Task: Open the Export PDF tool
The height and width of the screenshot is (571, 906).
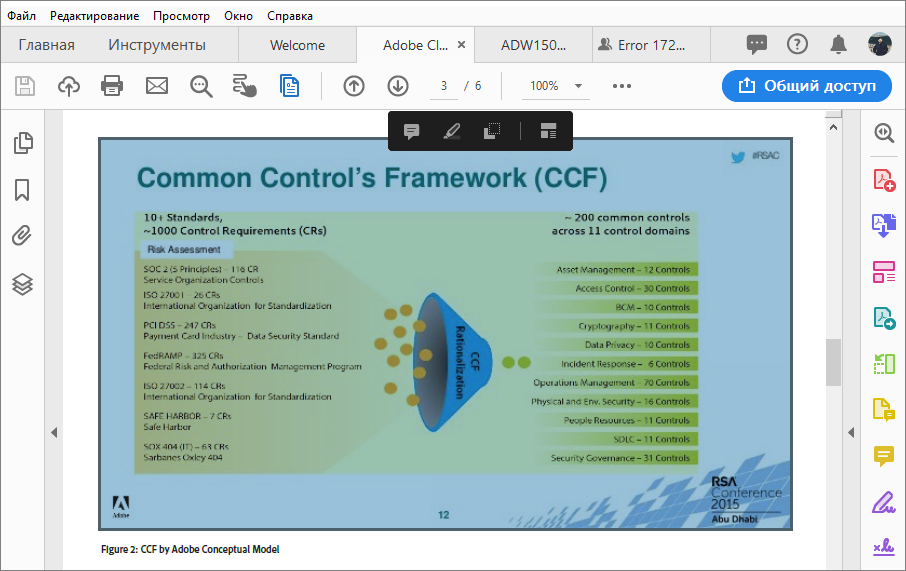Action: 884,318
